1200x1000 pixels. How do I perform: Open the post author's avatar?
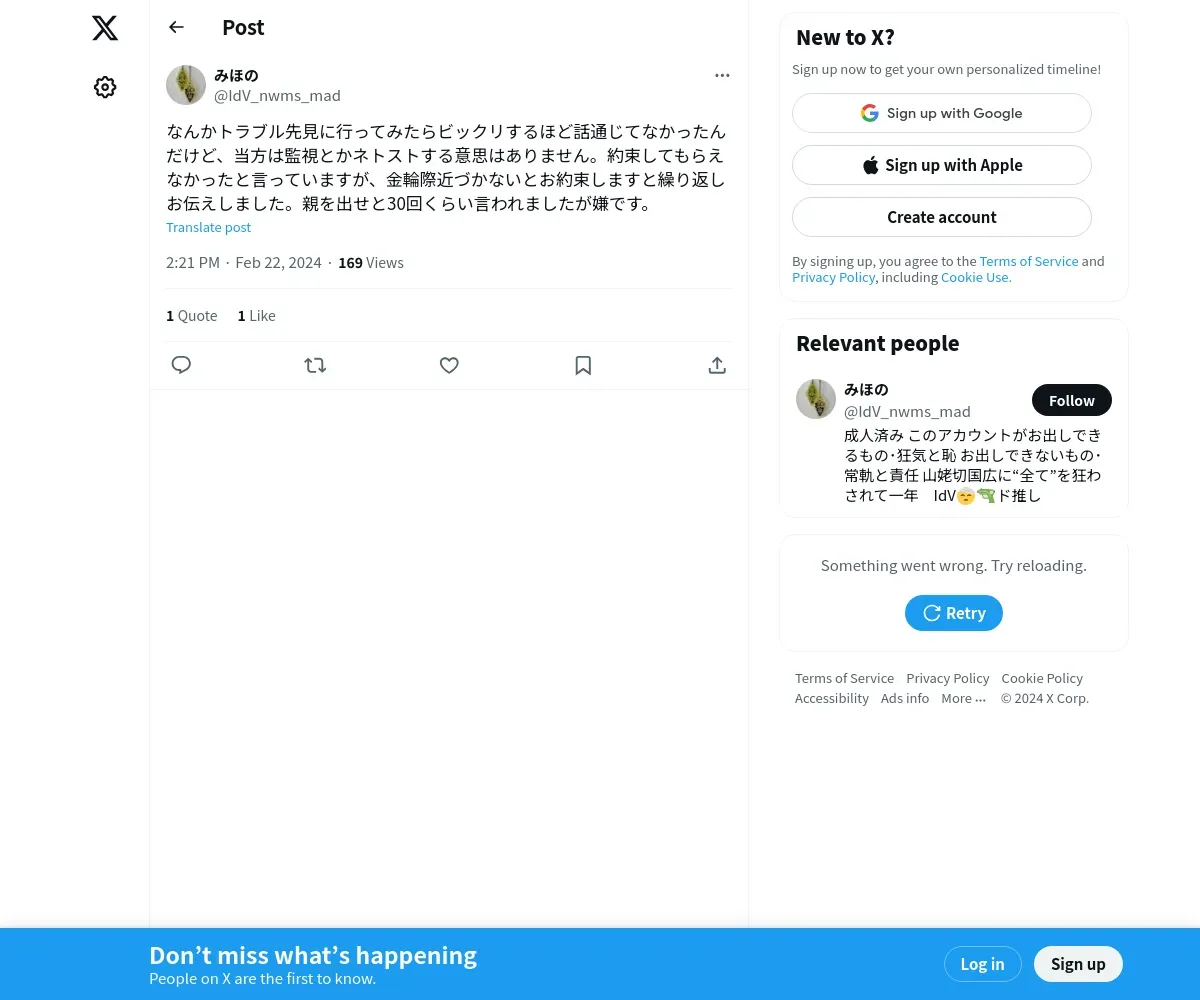coord(186,85)
